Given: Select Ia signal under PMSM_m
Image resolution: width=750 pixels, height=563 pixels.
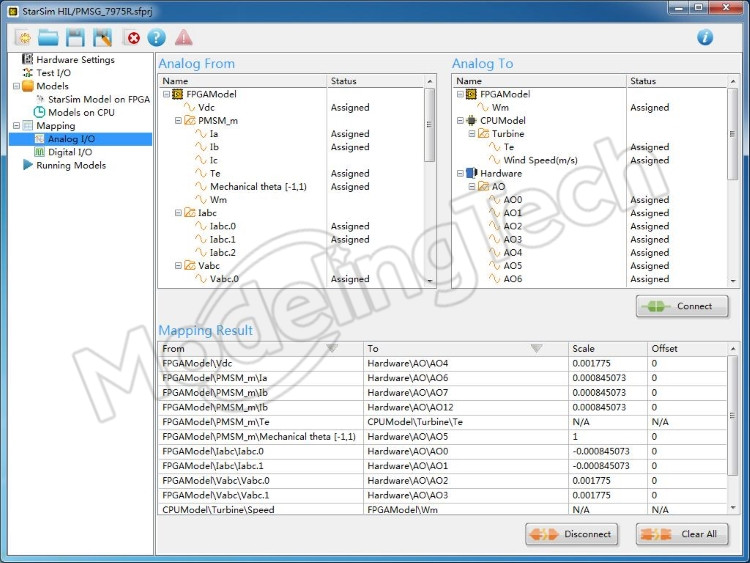Looking at the screenshot, I should pyautogui.click(x=214, y=134).
